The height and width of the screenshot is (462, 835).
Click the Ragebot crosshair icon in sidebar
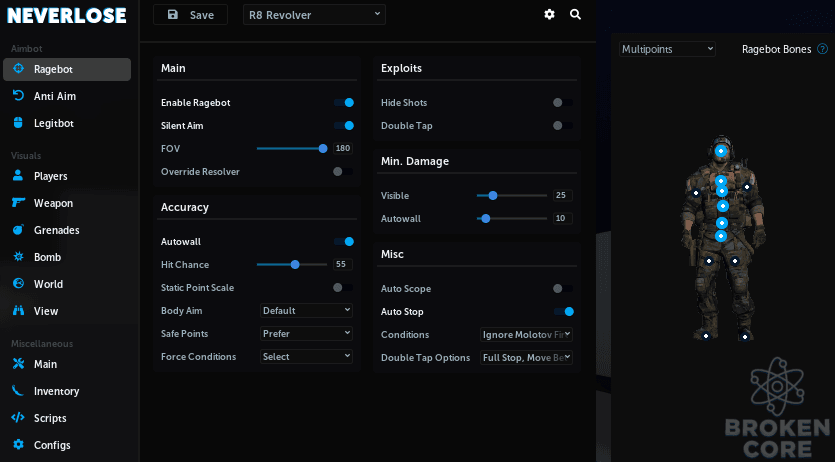(19, 69)
